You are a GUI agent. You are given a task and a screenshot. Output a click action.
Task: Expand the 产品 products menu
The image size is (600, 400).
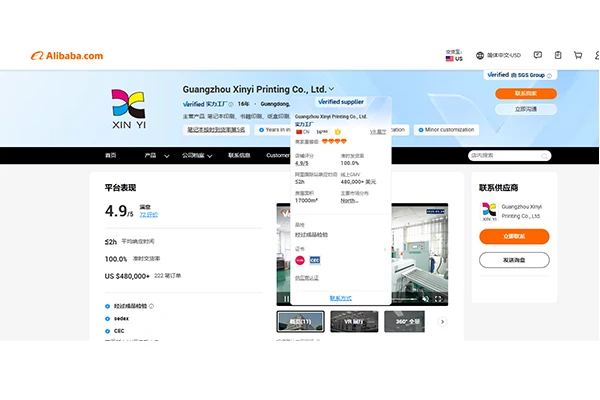(157, 155)
